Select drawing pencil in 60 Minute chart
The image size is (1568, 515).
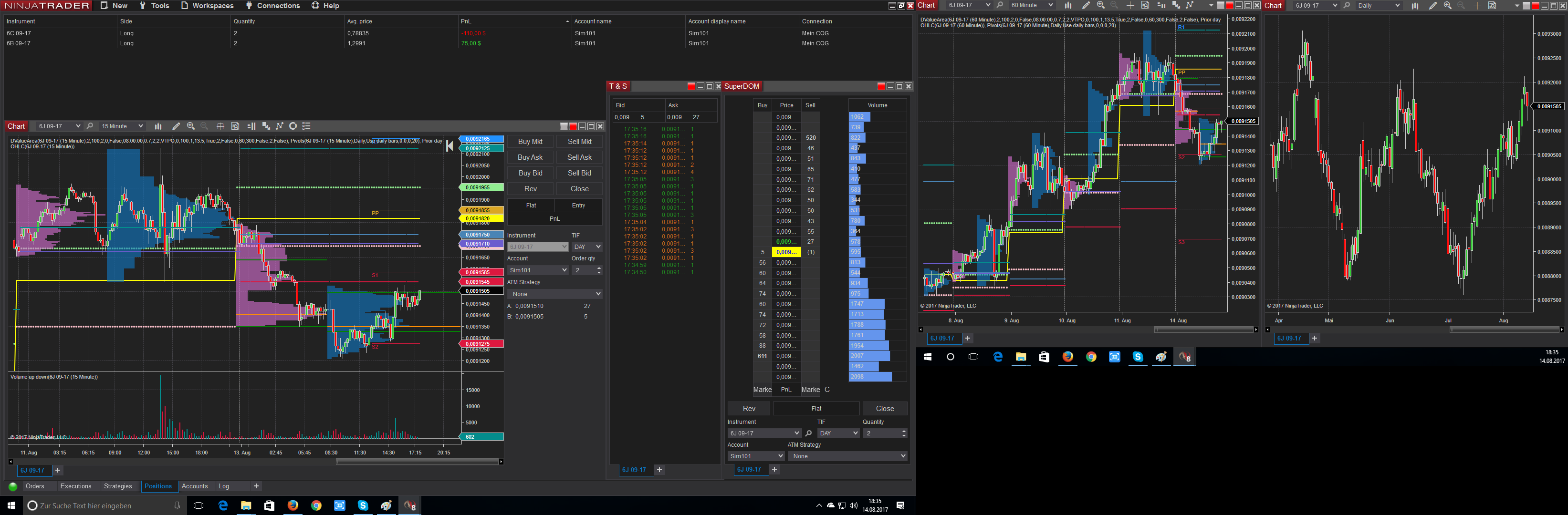[1086, 5]
